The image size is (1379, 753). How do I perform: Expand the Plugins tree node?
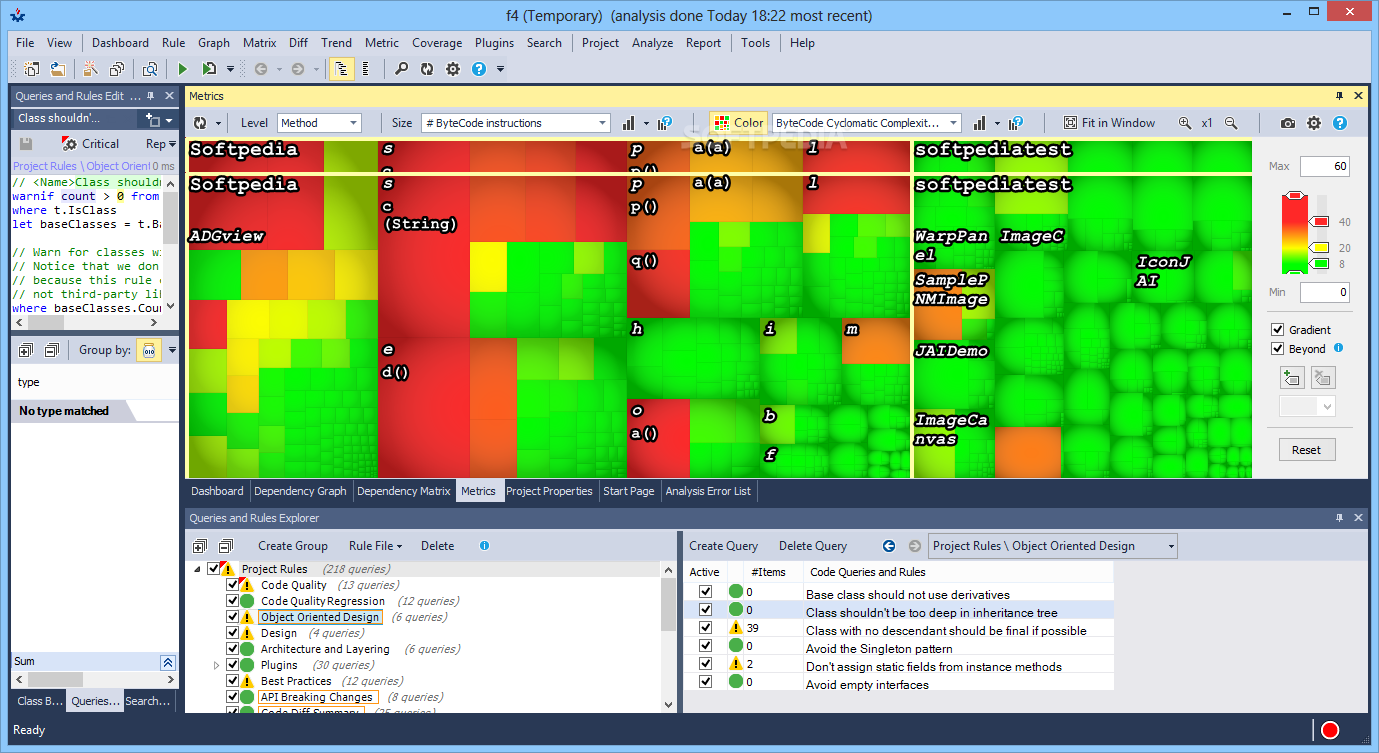(216, 665)
